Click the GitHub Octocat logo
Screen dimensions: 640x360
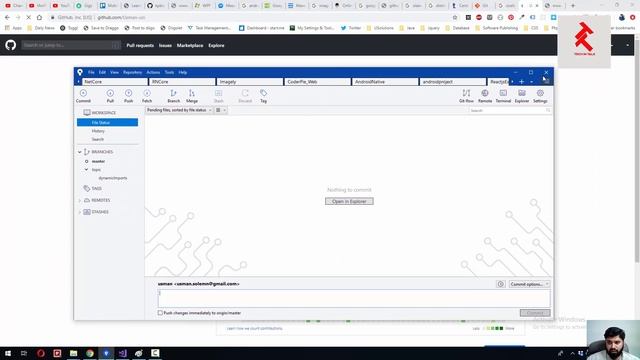(x=11, y=45)
